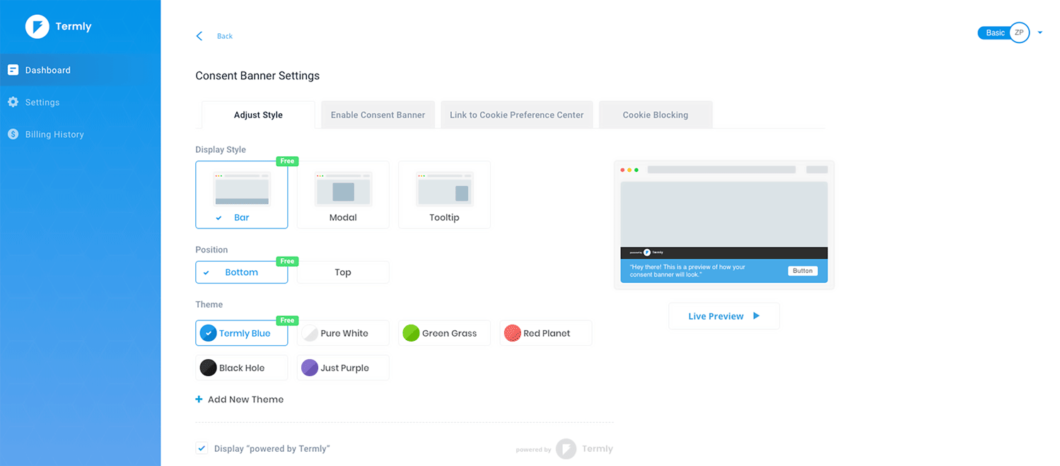
Task: Click the ZP user avatar
Action: tap(1019, 32)
